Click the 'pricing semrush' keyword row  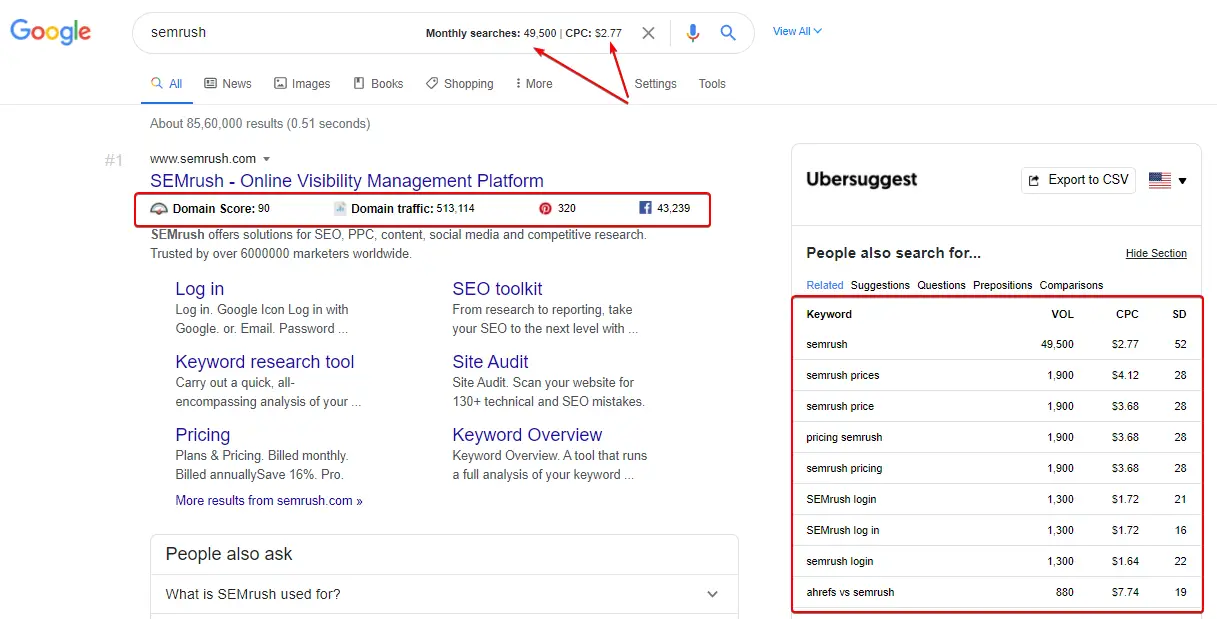[997, 437]
